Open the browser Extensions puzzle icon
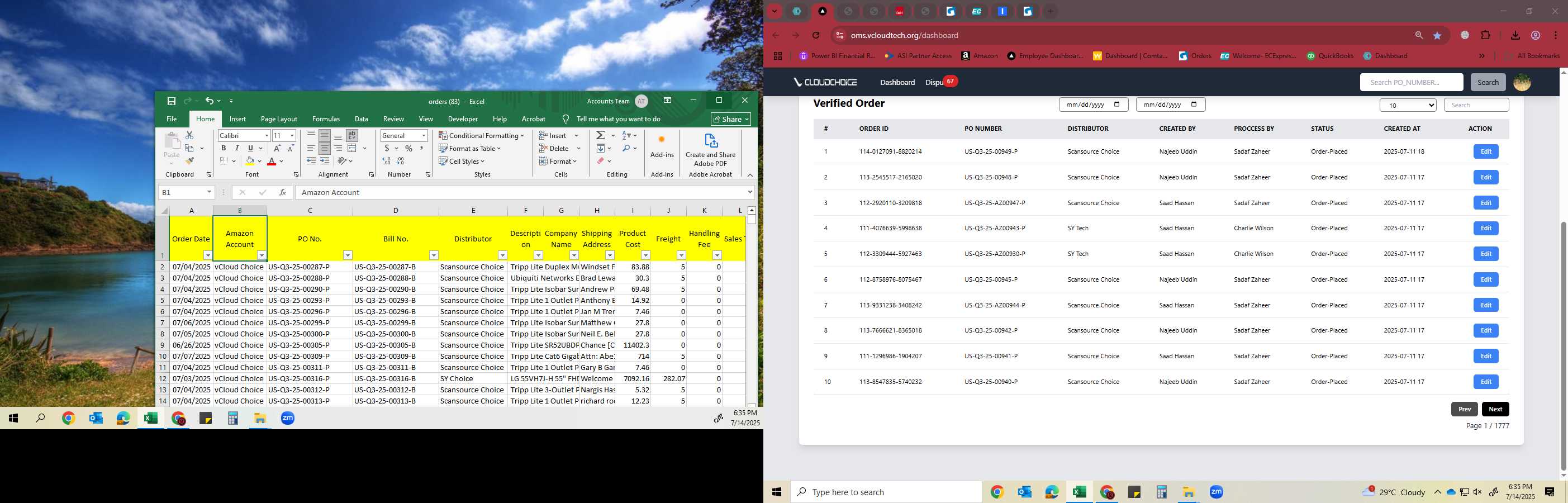The width and height of the screenshot is (1568, 503). point(1486,35)
